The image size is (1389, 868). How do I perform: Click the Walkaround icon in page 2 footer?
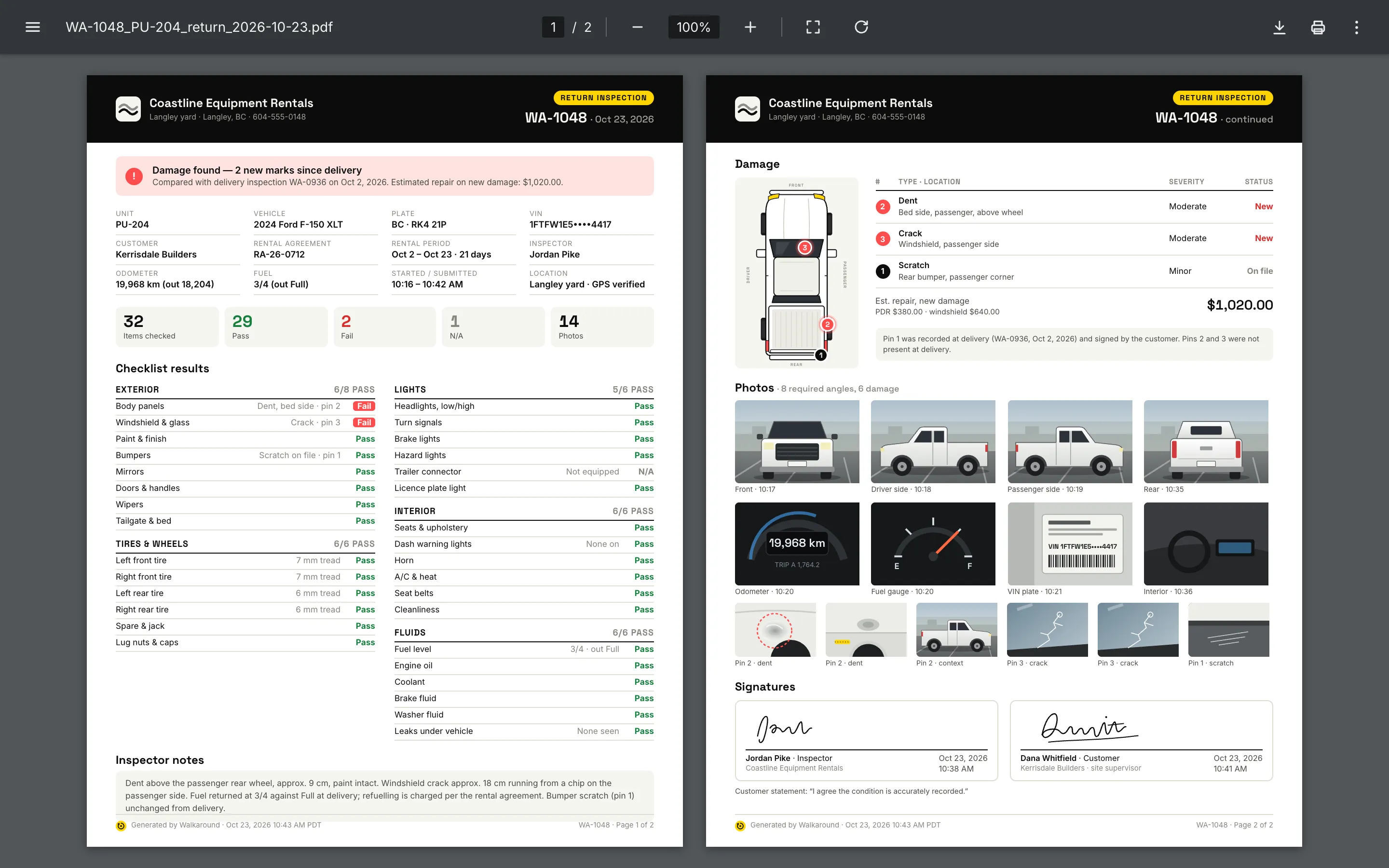(740, 826)
